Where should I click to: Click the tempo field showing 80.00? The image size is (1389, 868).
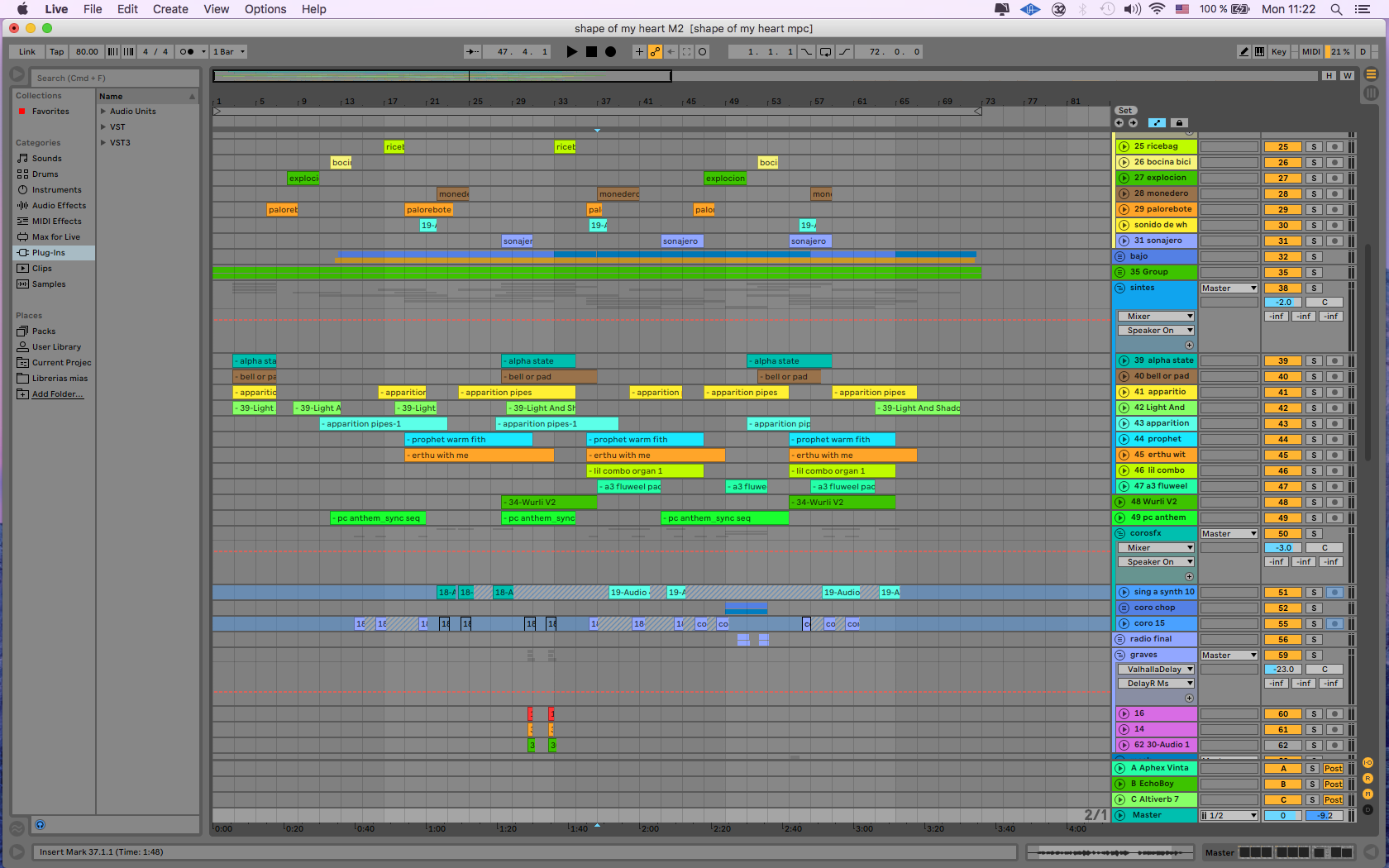pos(87,51)
